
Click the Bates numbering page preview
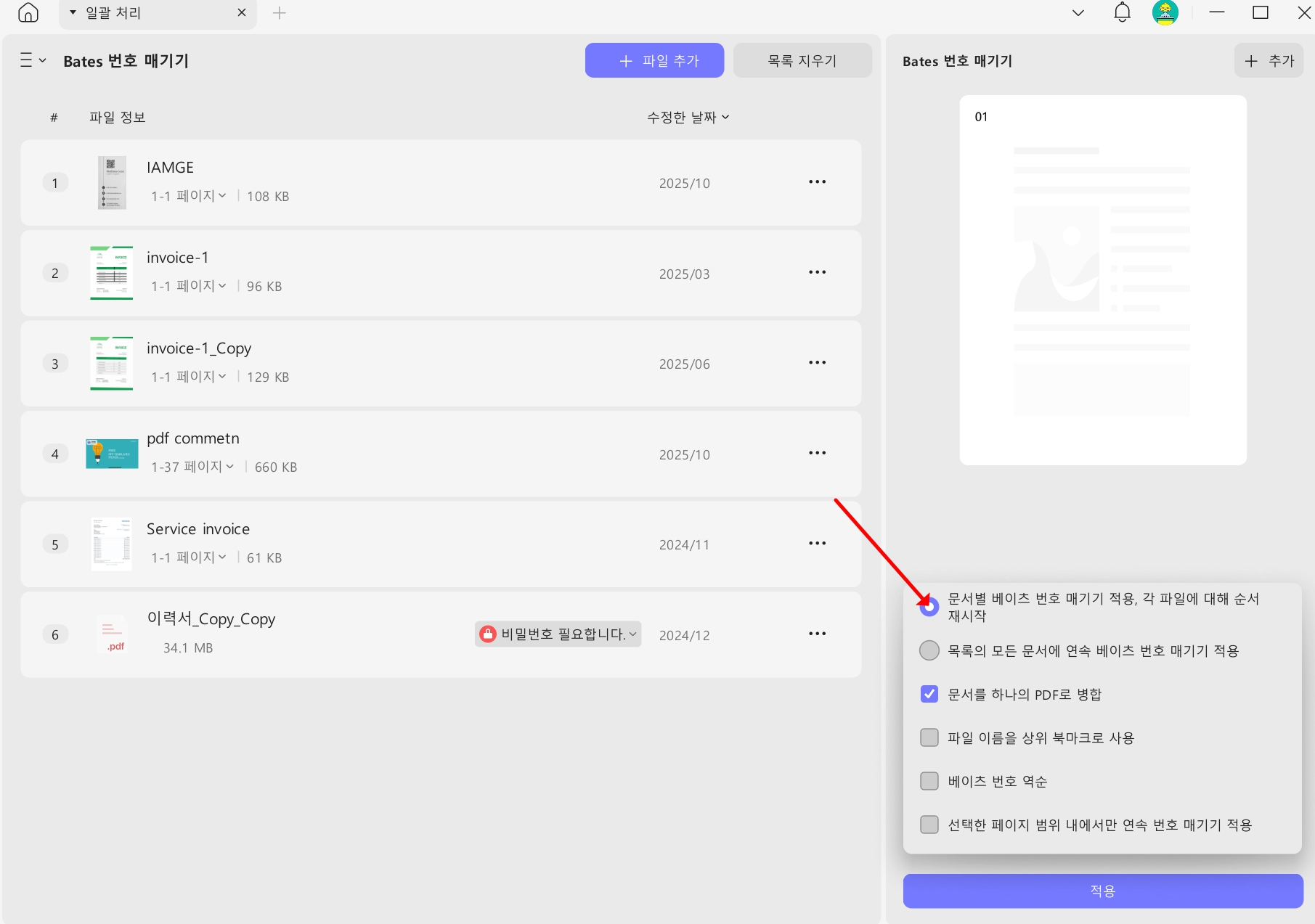[x=1102, y=280]
